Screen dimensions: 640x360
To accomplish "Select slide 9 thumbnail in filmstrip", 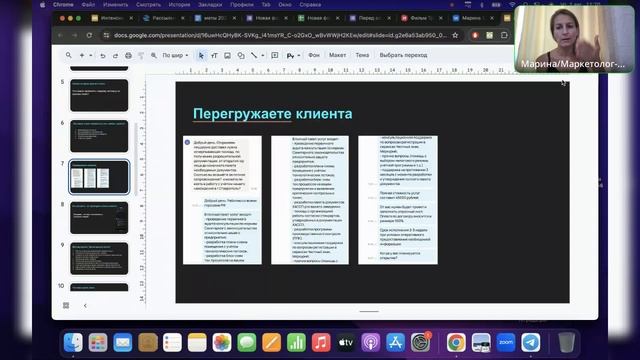I will point(99,258).
